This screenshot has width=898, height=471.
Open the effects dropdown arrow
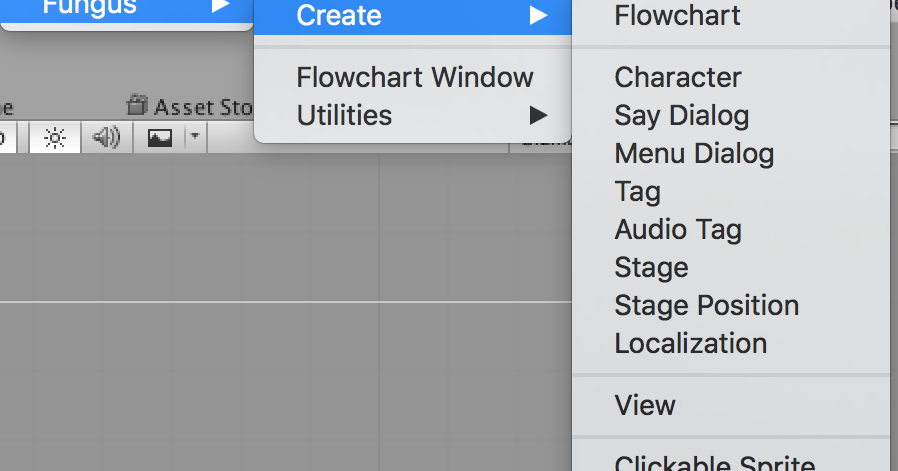[196, 138]
